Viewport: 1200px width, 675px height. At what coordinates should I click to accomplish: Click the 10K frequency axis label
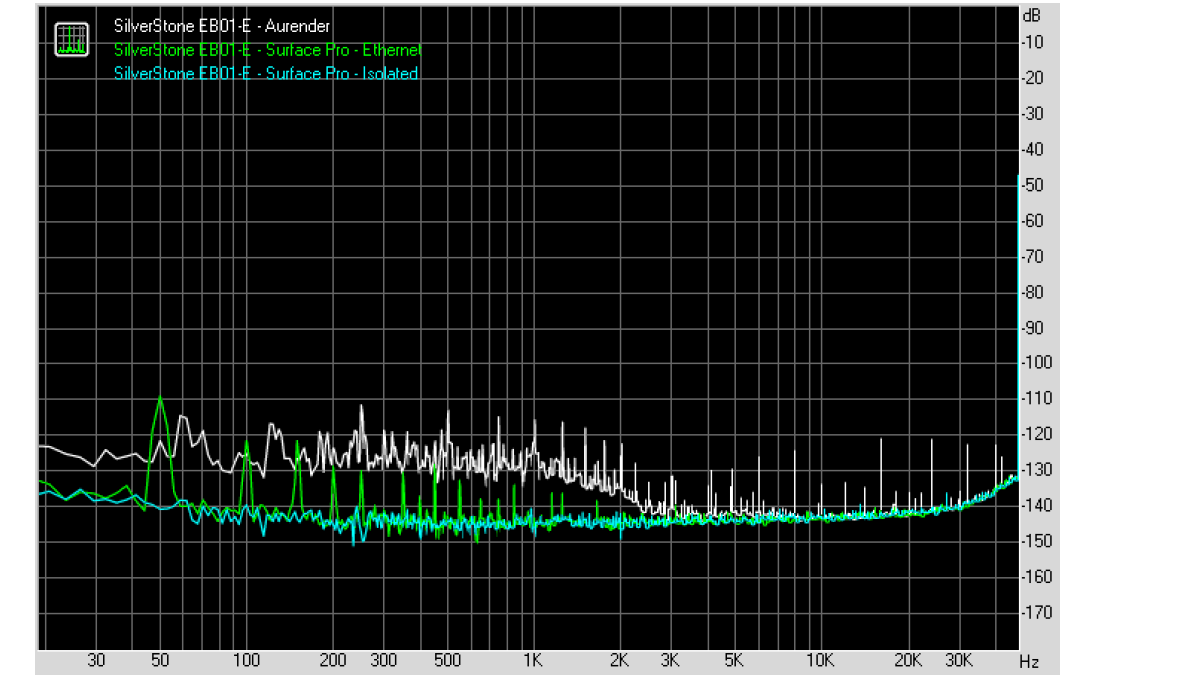point(821,661)
